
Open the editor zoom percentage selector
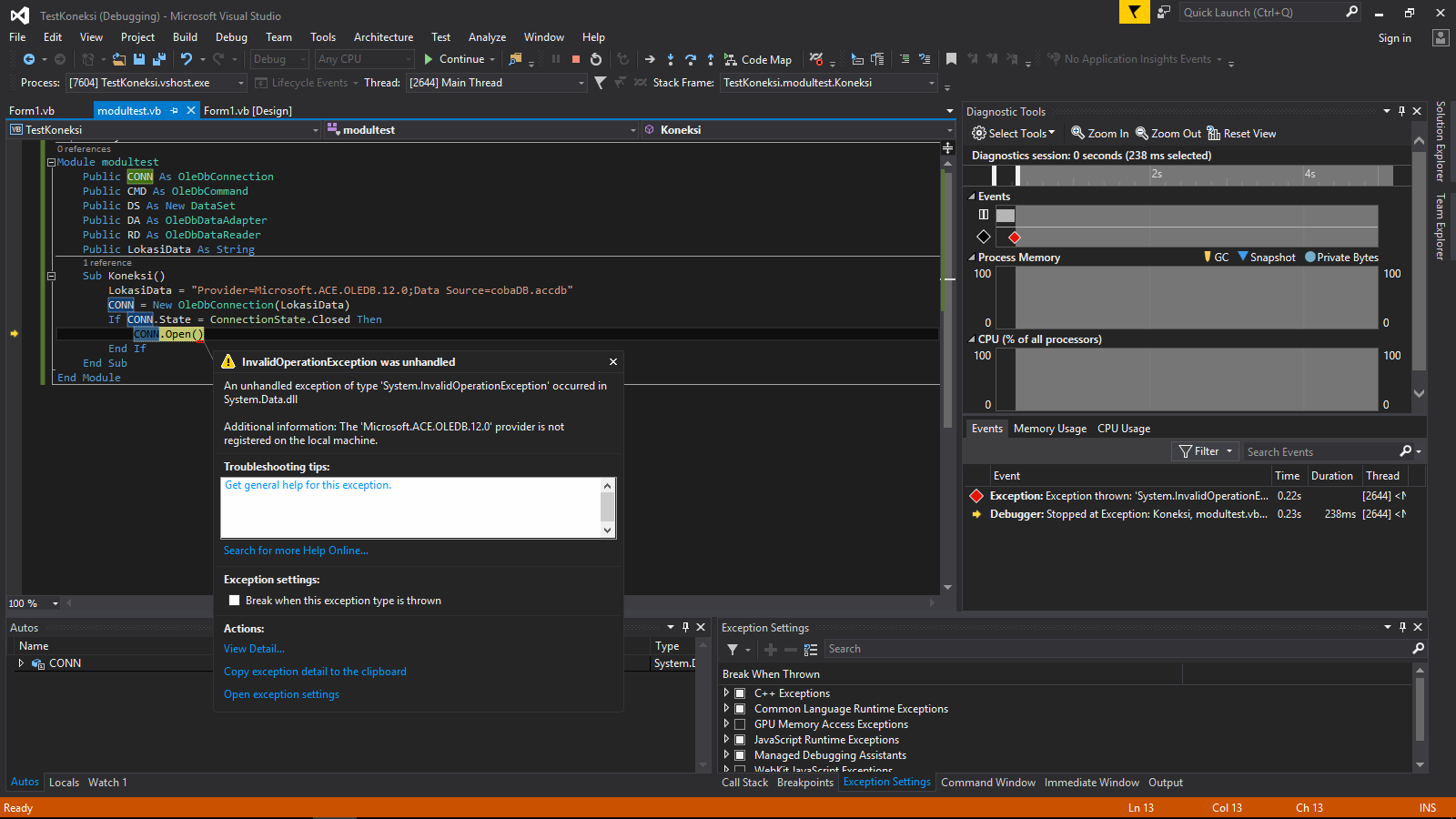(55, 602)
